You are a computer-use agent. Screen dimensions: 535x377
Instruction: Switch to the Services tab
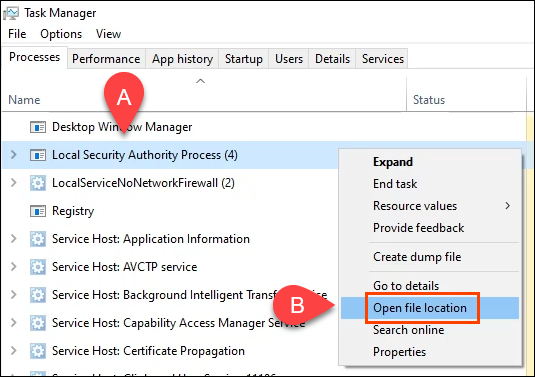tap(382, 59)
